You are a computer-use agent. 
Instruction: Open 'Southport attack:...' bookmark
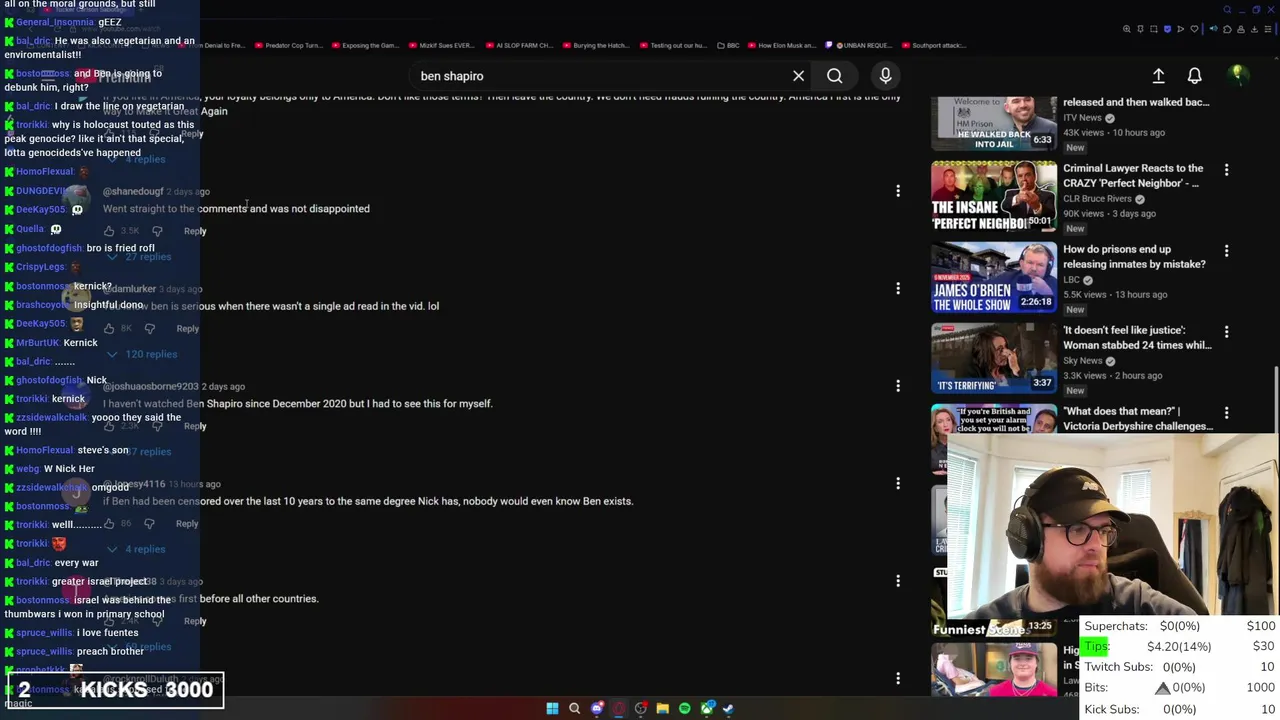coord(934,45)
